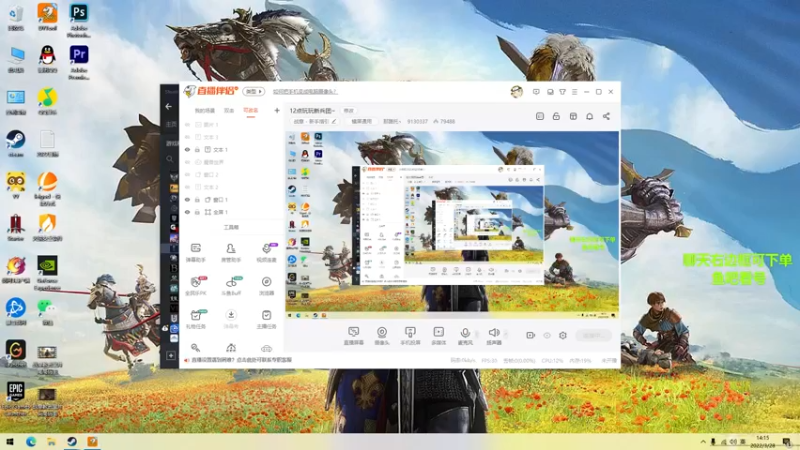Switch to the first scene tab 我的场景
Screen dimensions: 800x450
tap(205, 111)
